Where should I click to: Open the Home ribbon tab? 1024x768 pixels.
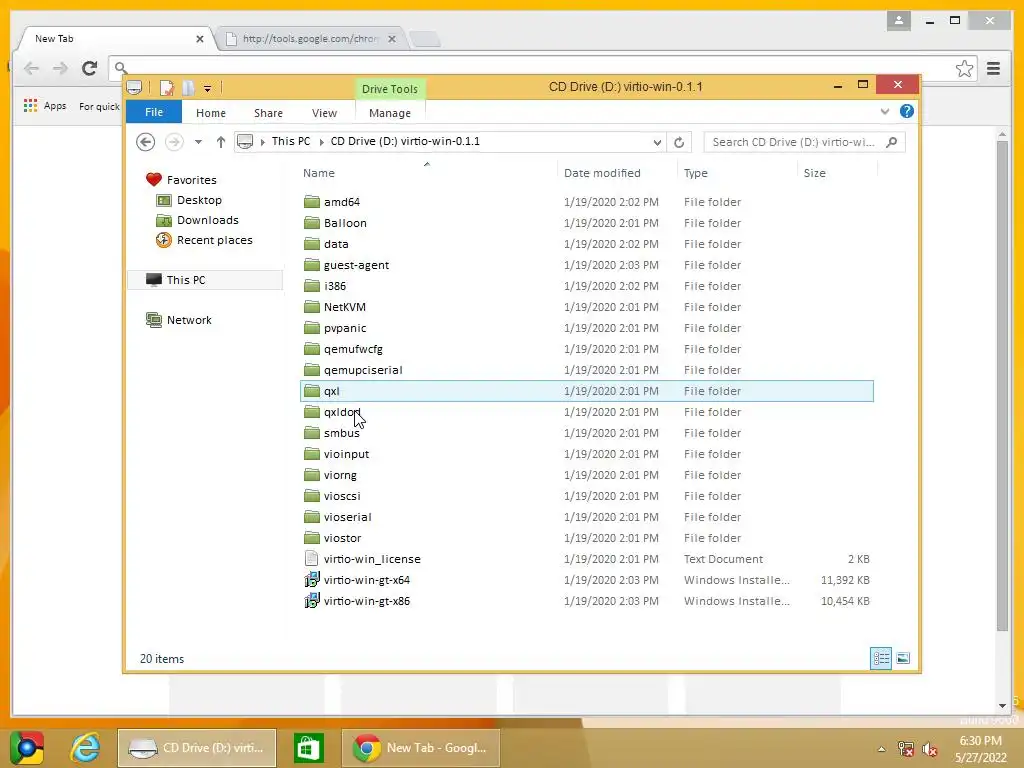pos(211,113)
